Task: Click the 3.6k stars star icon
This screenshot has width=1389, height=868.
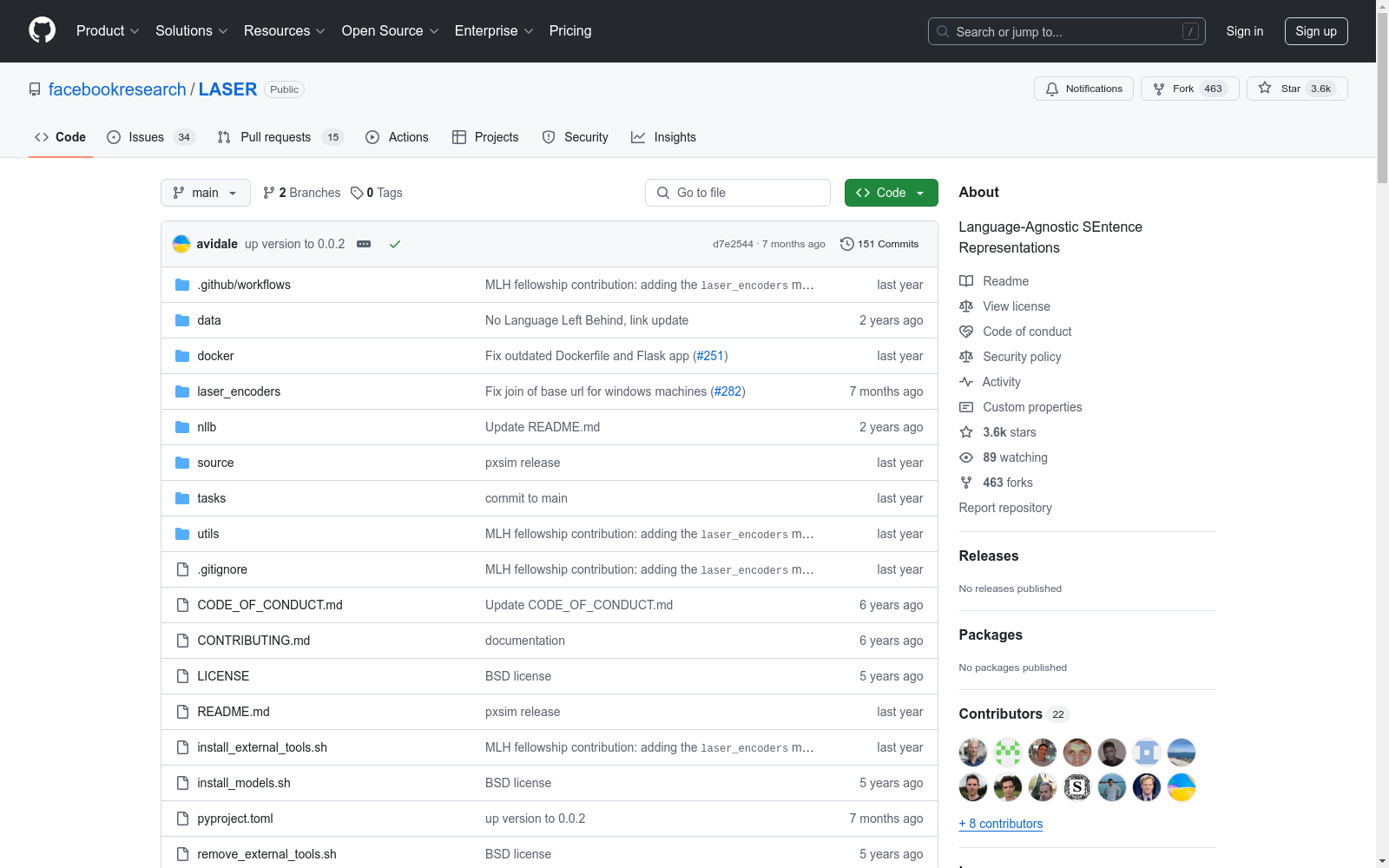Action: 966,432
